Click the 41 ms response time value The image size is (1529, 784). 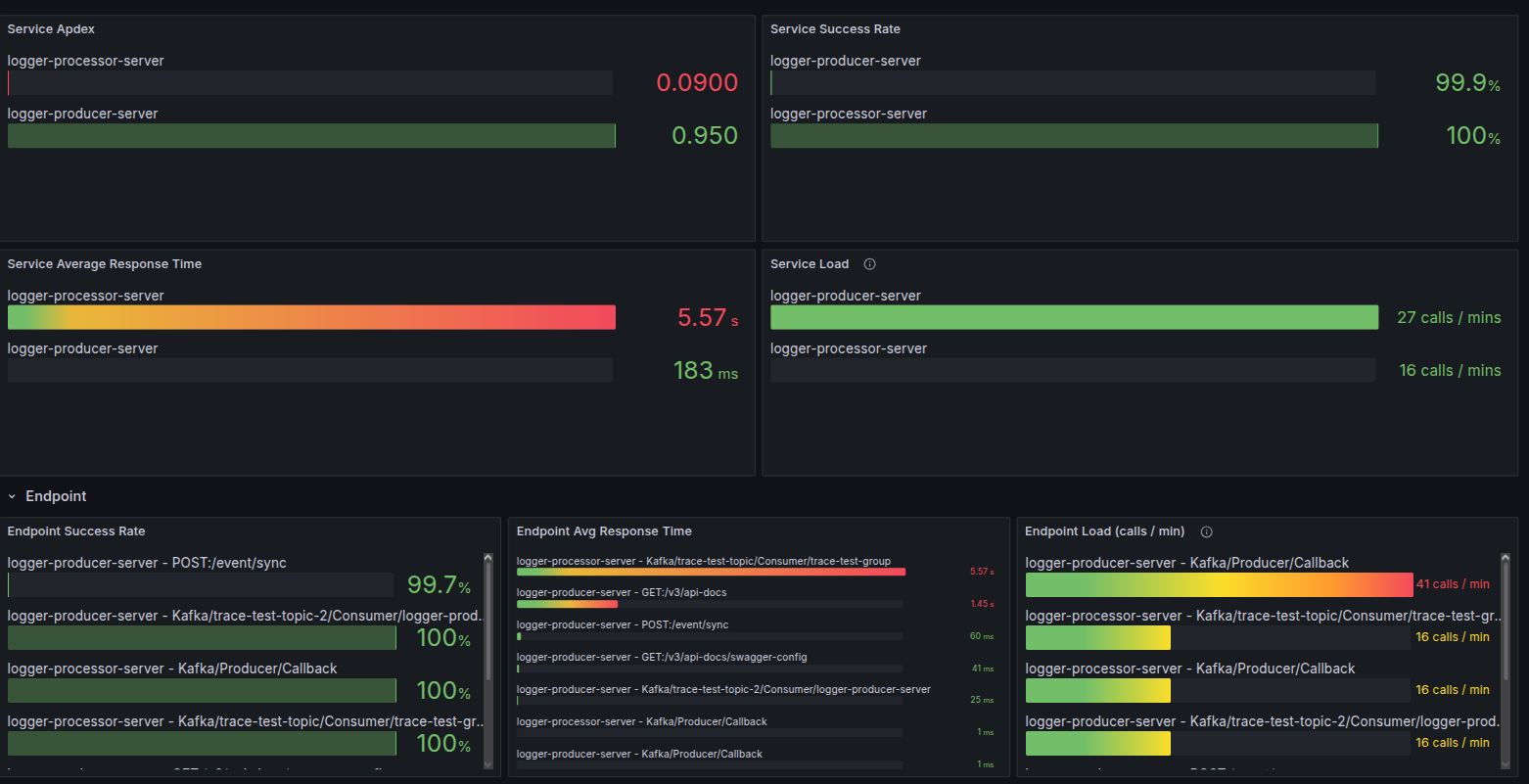[x=983, y=669]
